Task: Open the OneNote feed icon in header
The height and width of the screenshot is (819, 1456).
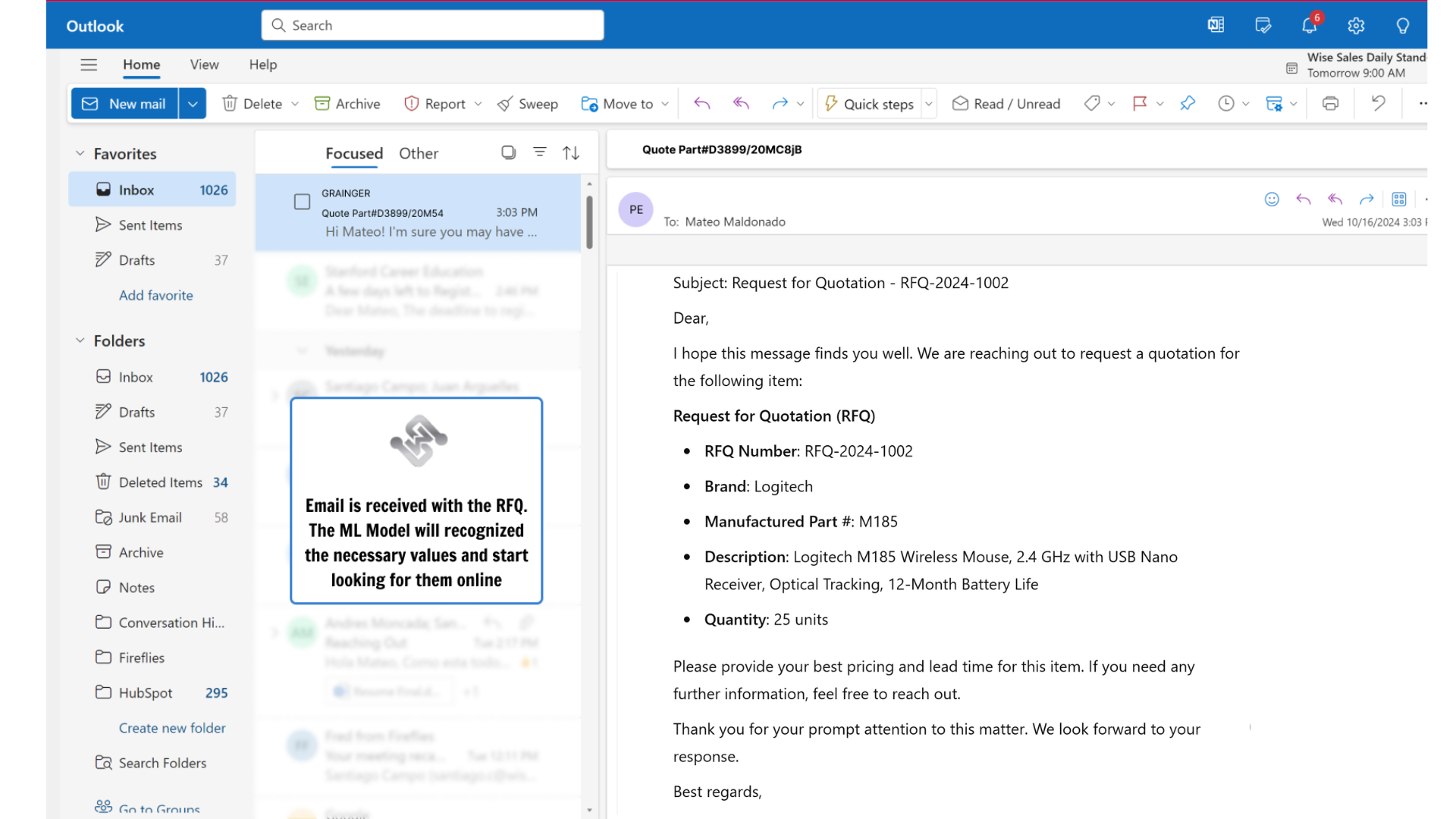Action: (1216, 26)
